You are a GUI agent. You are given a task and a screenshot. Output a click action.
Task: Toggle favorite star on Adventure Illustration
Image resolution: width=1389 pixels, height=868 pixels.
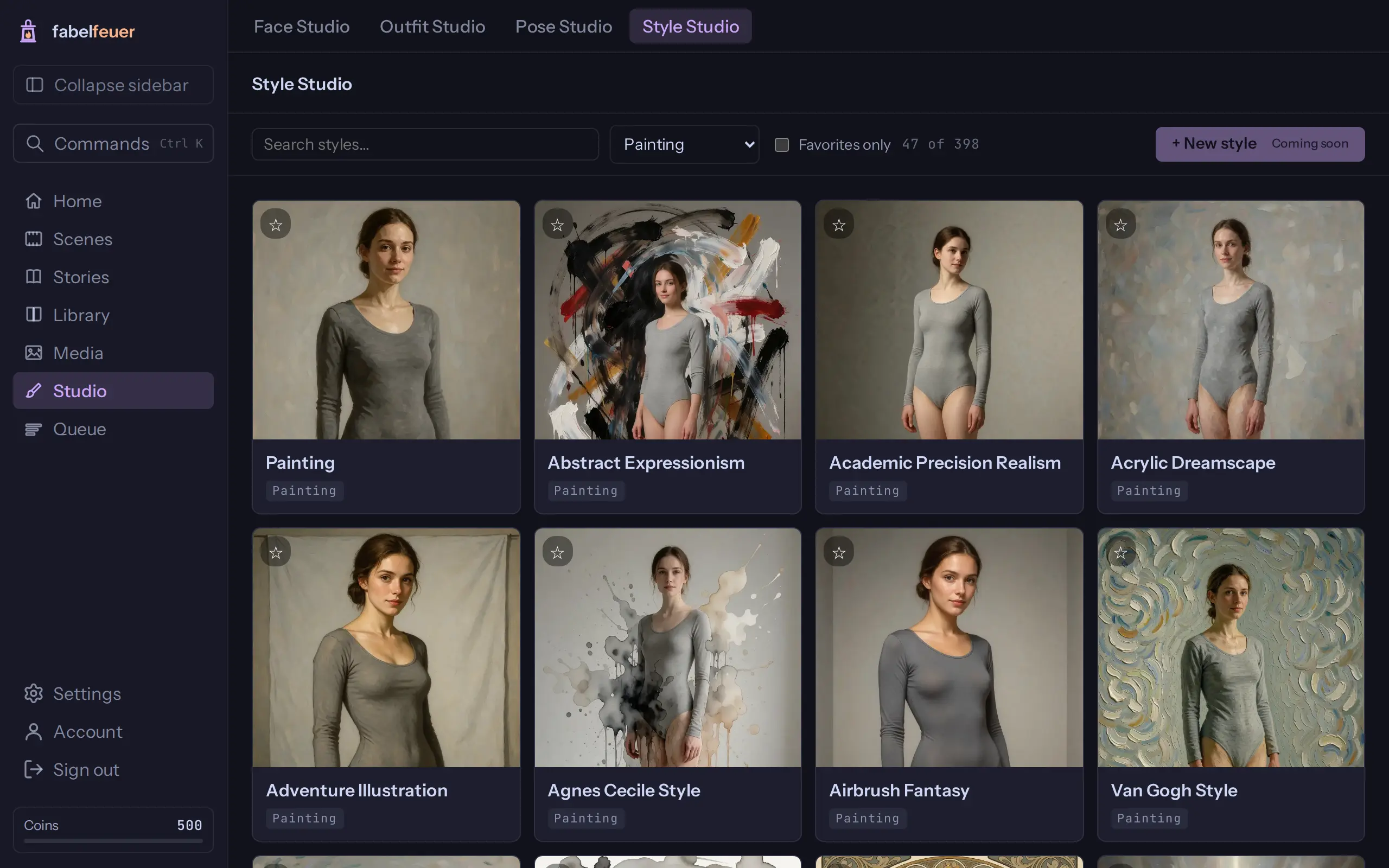276,552
